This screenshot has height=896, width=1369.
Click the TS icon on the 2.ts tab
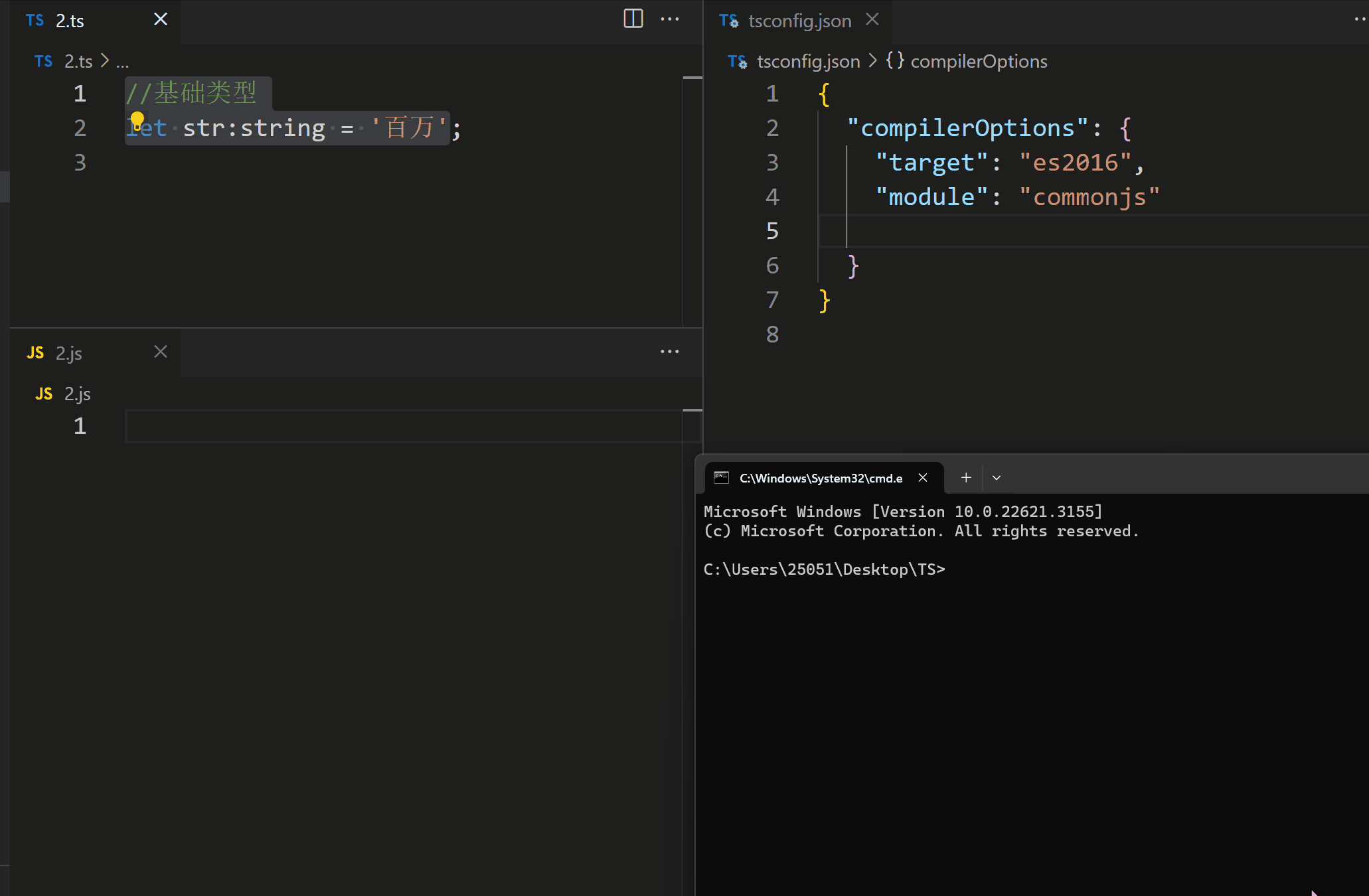click(x=35, y=21)
